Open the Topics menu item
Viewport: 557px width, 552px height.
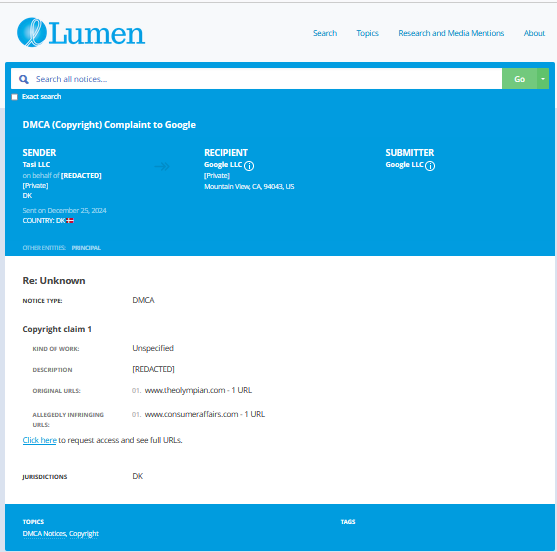pyautogui.click(x=367, y=33)
